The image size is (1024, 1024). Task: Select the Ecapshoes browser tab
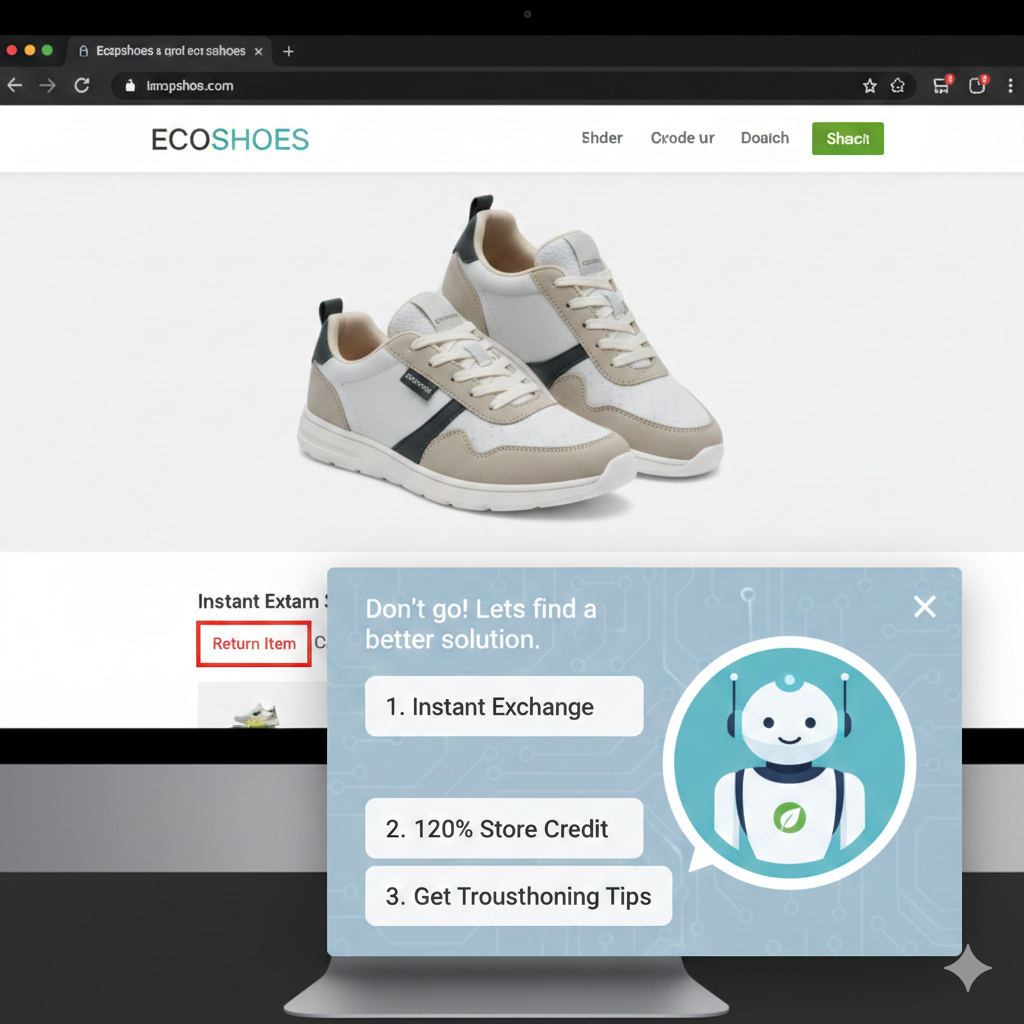(x=170, y=51)
